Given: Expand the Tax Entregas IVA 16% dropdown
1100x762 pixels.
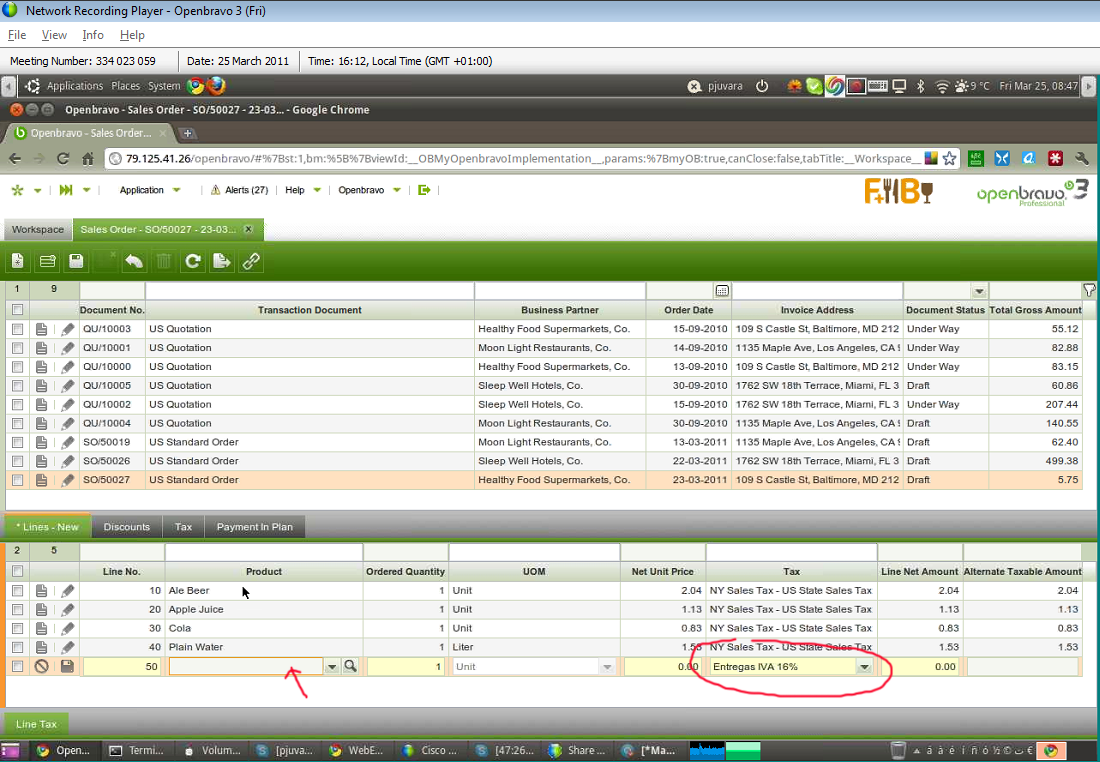Looking at the screenshot, I should (x=864, y=667).
